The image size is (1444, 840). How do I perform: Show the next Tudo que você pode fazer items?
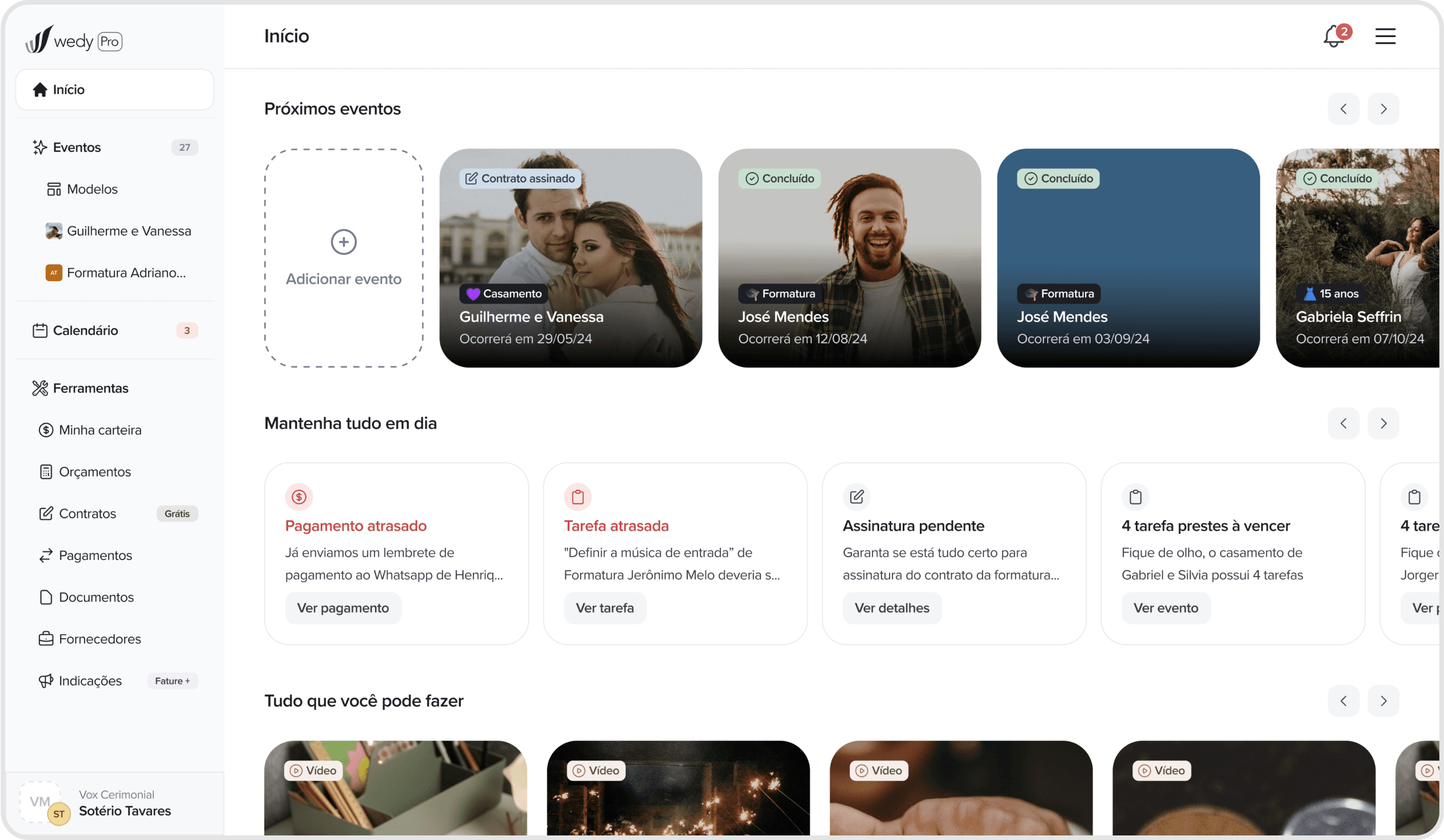point(1383,701)
